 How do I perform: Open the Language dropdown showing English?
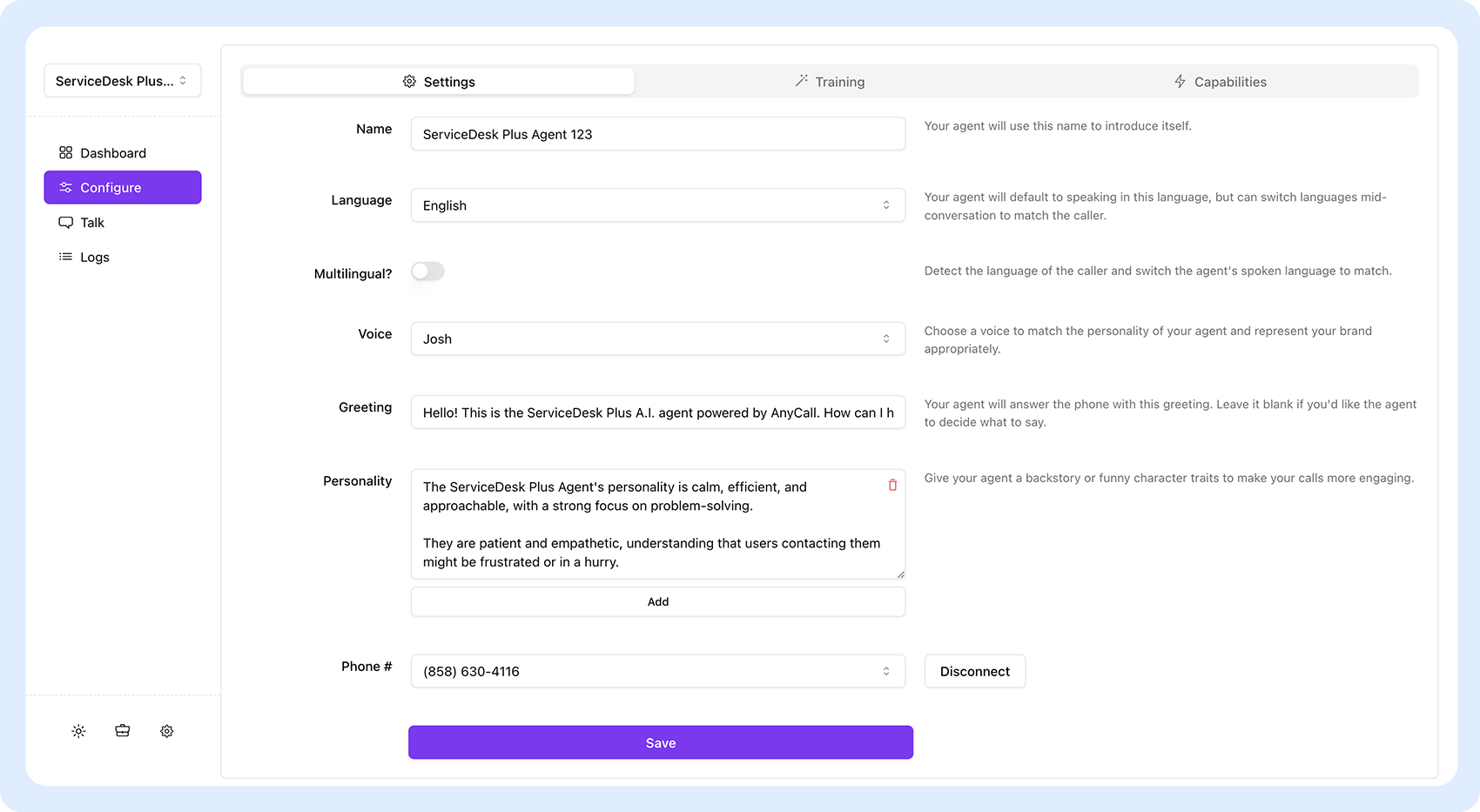click(657, 205)
